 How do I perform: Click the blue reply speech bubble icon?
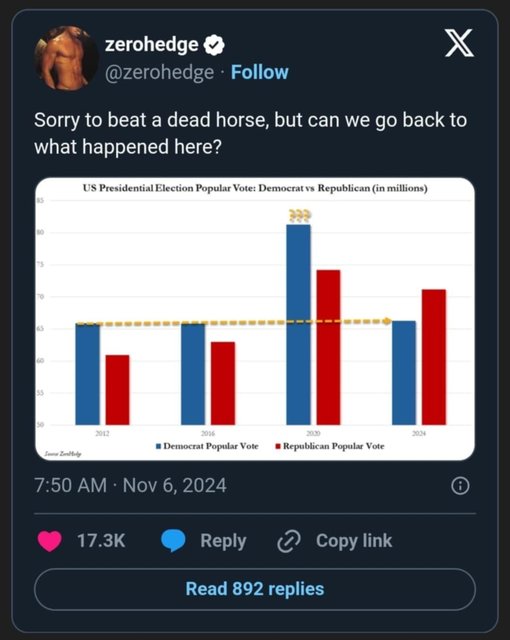pyautogui.click(x=173, y=541)
